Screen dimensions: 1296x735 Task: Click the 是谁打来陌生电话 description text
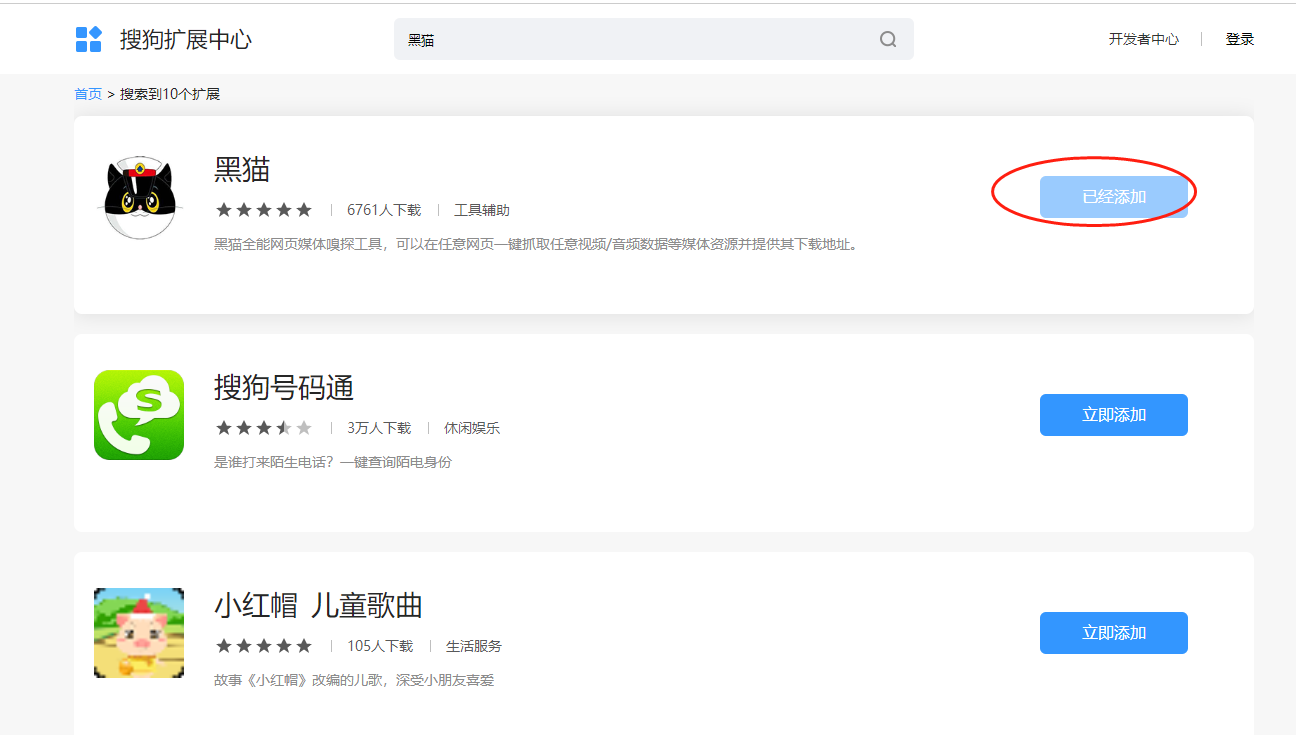(333, 462)
